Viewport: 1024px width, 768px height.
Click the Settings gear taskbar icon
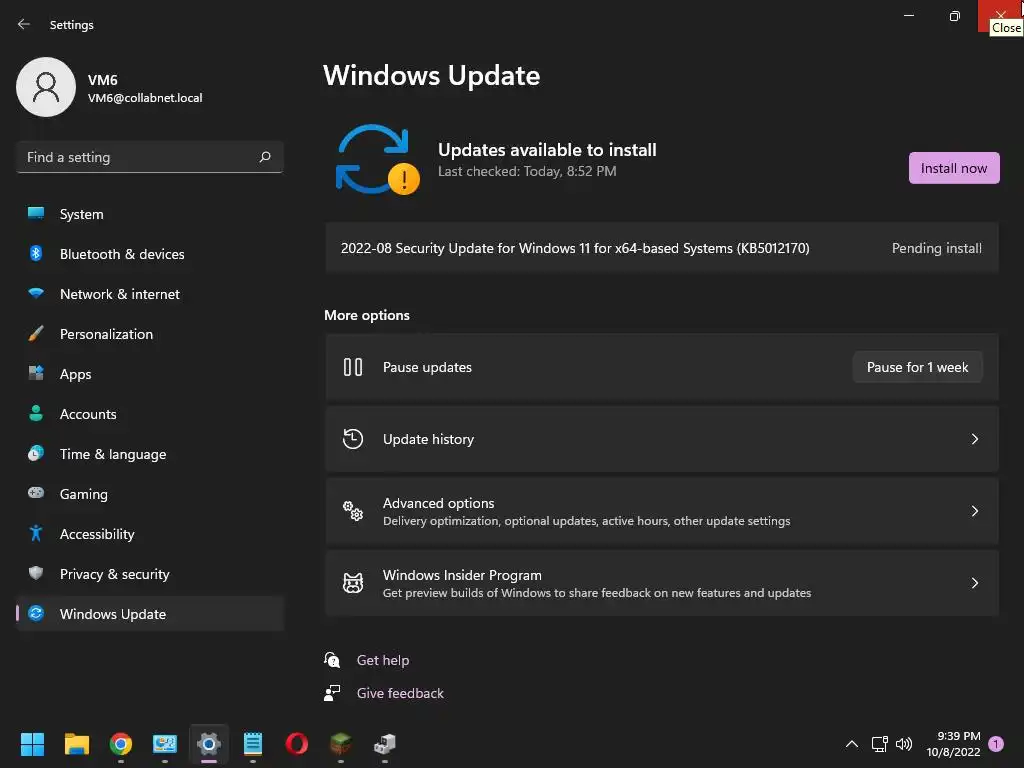[209, 744]
